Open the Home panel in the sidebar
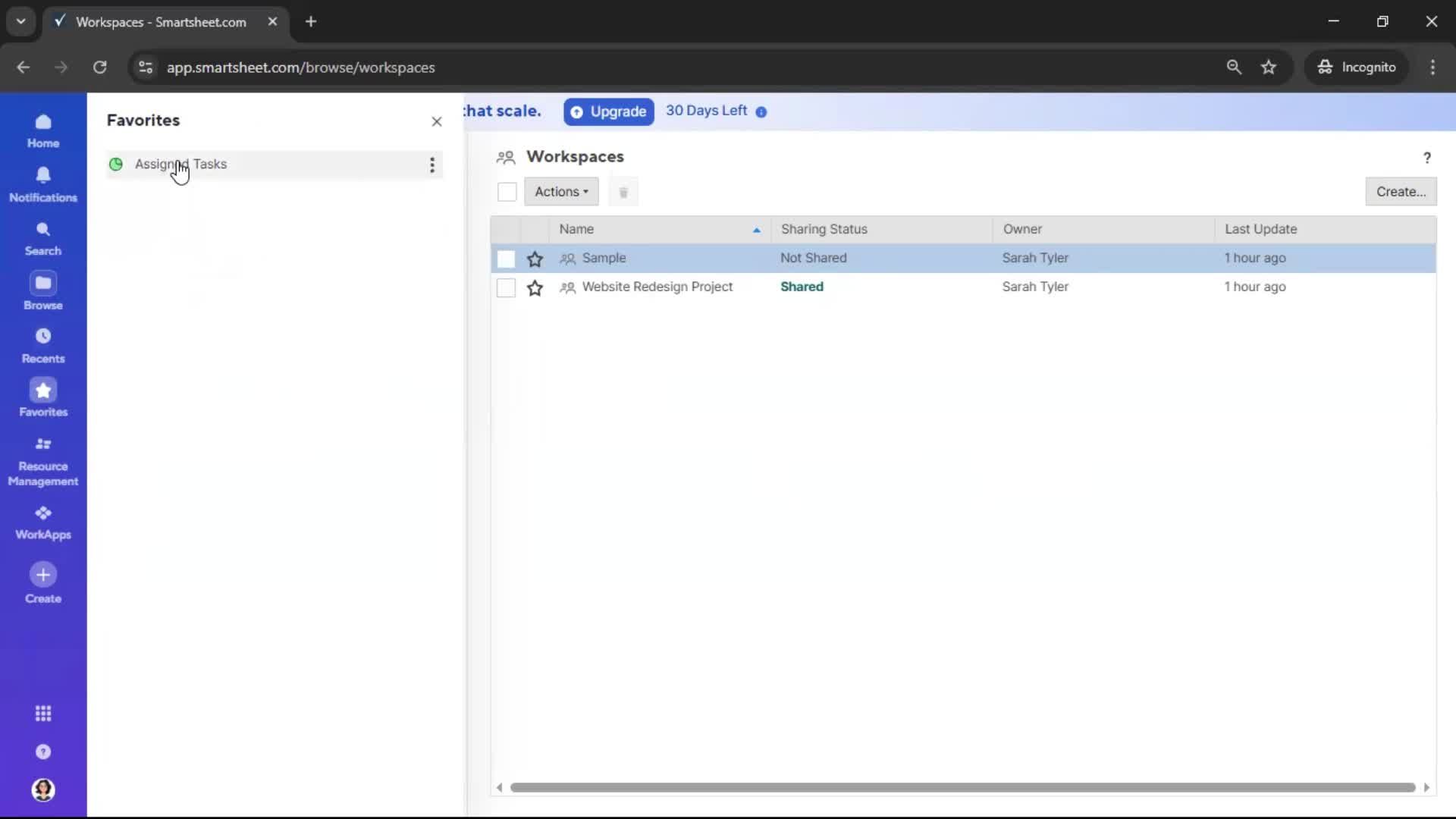 click(x=43, y=130)
